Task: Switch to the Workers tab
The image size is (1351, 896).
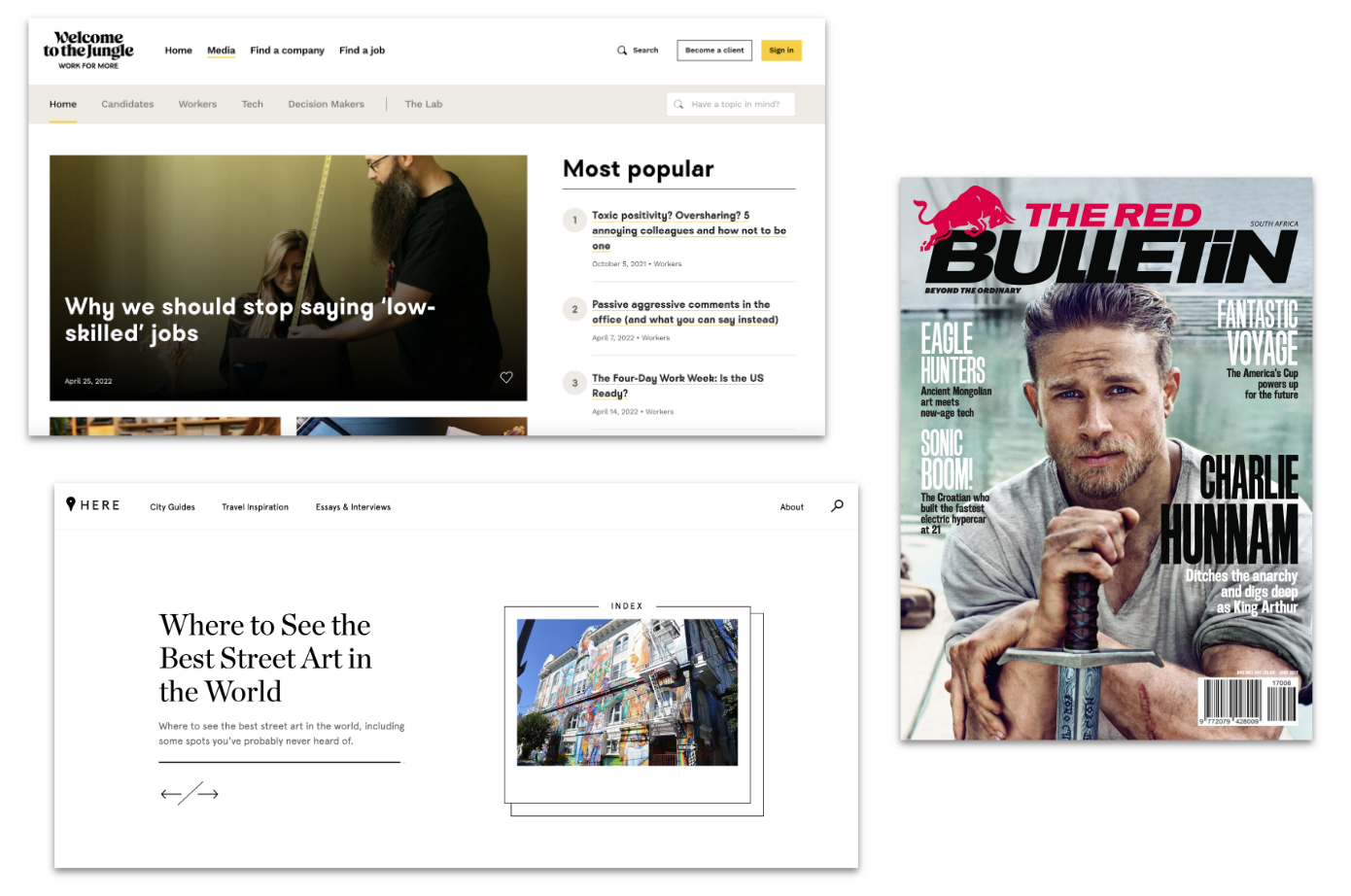Action: 197,104
